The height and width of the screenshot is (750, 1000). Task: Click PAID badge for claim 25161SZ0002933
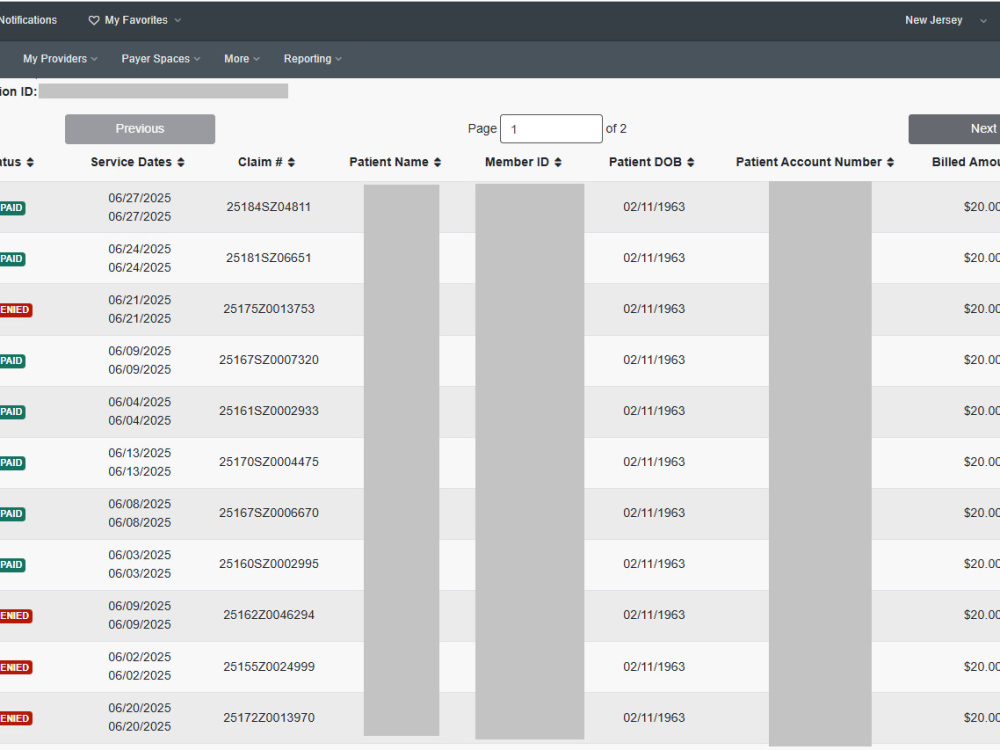click(12, 412)
